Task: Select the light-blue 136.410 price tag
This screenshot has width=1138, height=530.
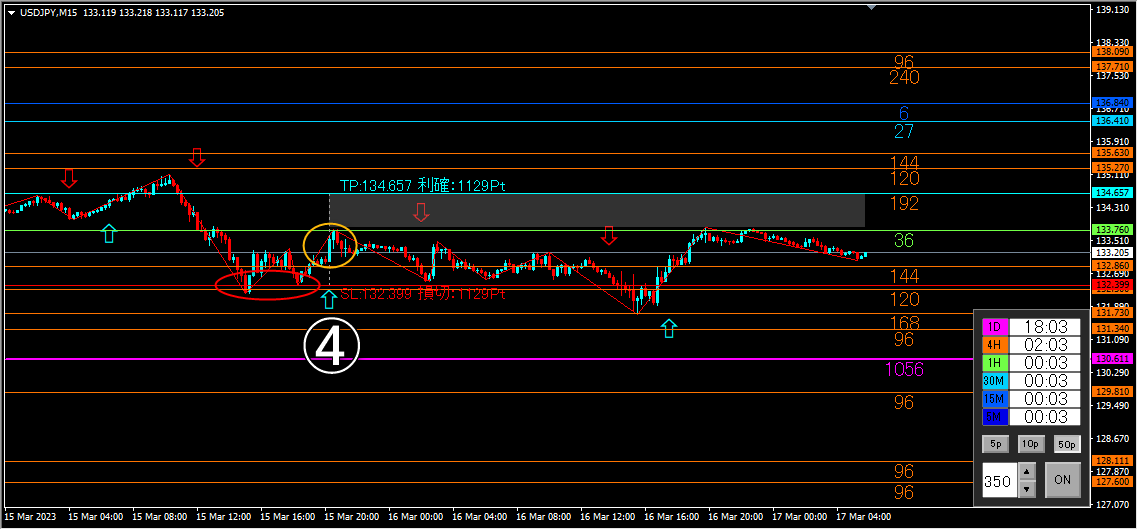Action: [x=1112, y=121]
